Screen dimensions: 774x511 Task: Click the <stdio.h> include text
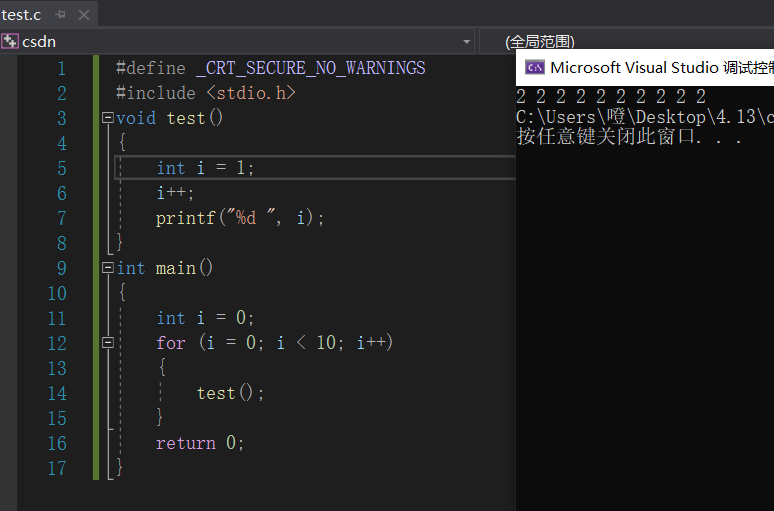(251, 93)
